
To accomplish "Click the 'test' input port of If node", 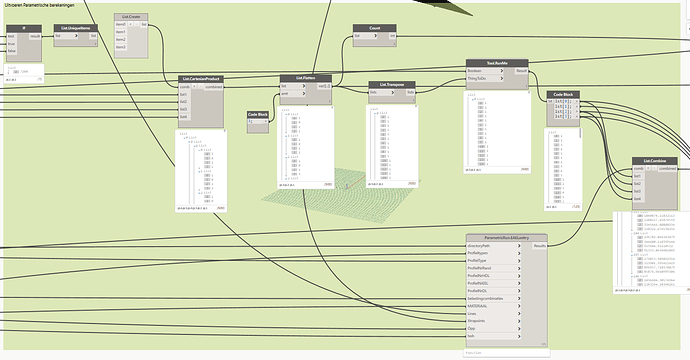I will coord(12,37).
